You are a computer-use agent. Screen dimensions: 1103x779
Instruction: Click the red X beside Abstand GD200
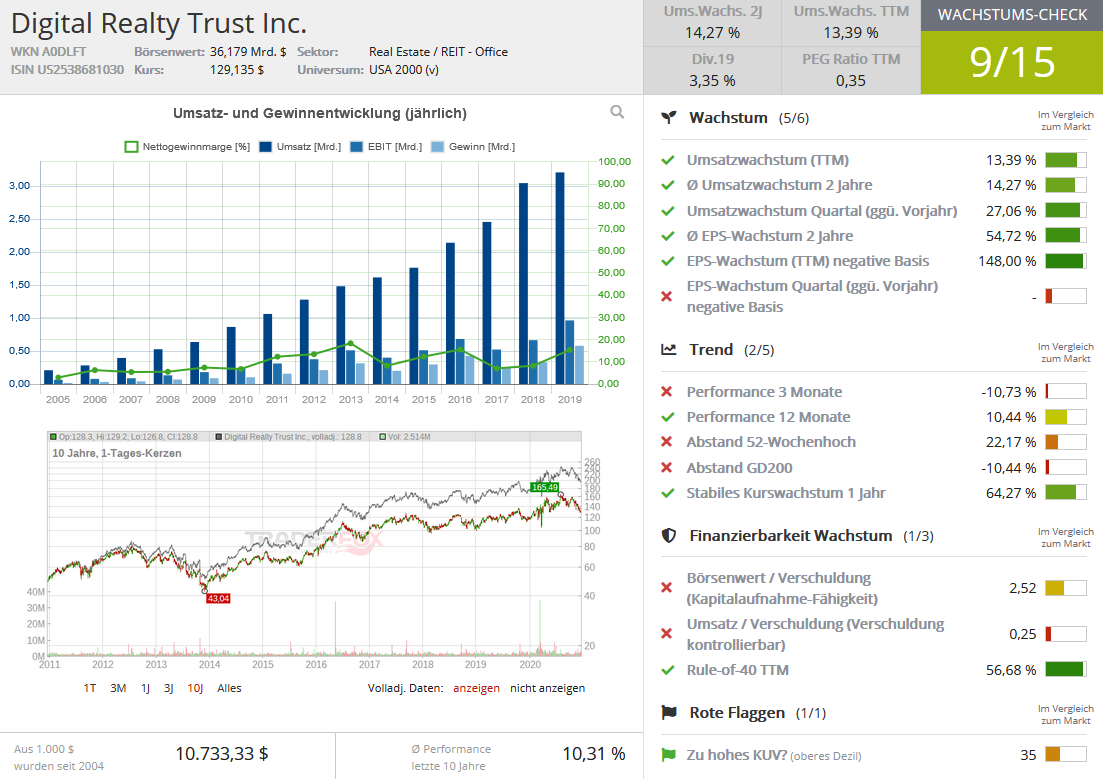(x=667, y=468)
